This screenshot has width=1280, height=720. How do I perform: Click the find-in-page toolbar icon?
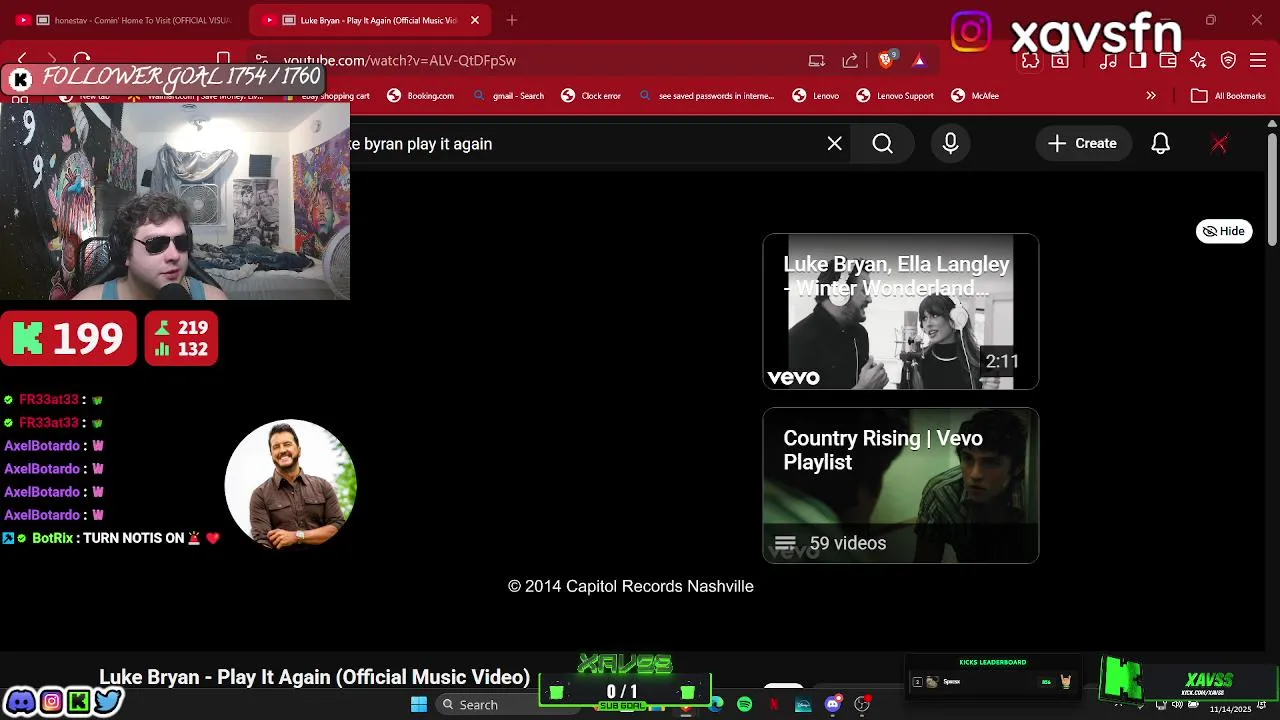pos(1060,60)
